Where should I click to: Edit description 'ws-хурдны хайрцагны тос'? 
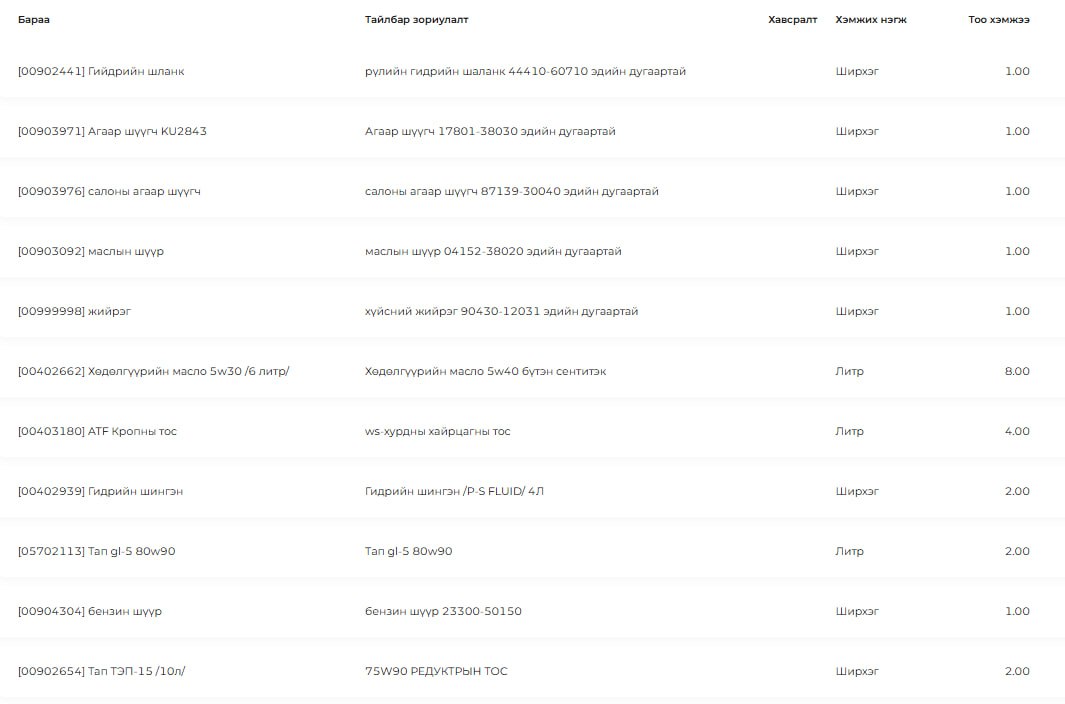point(437,432)
